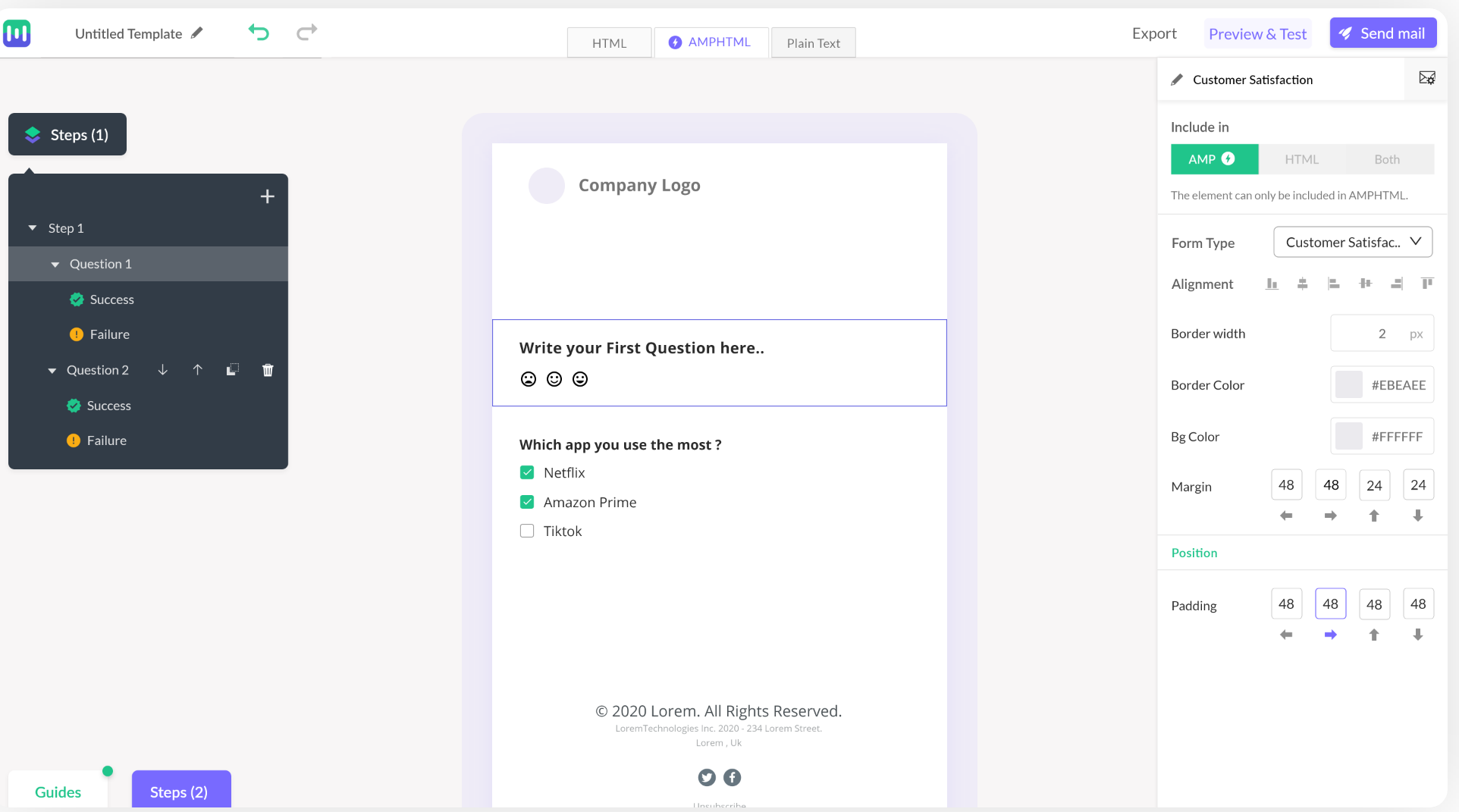Uncheck the Amazon Prime checkbox
Image resolution: width=1459 pixels, height=812 pixels.
click(527, 502)
